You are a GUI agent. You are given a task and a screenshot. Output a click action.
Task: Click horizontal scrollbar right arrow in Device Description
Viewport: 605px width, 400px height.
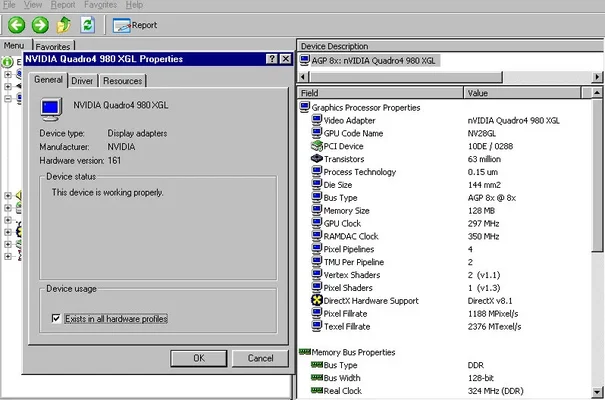tap(597, 77)
